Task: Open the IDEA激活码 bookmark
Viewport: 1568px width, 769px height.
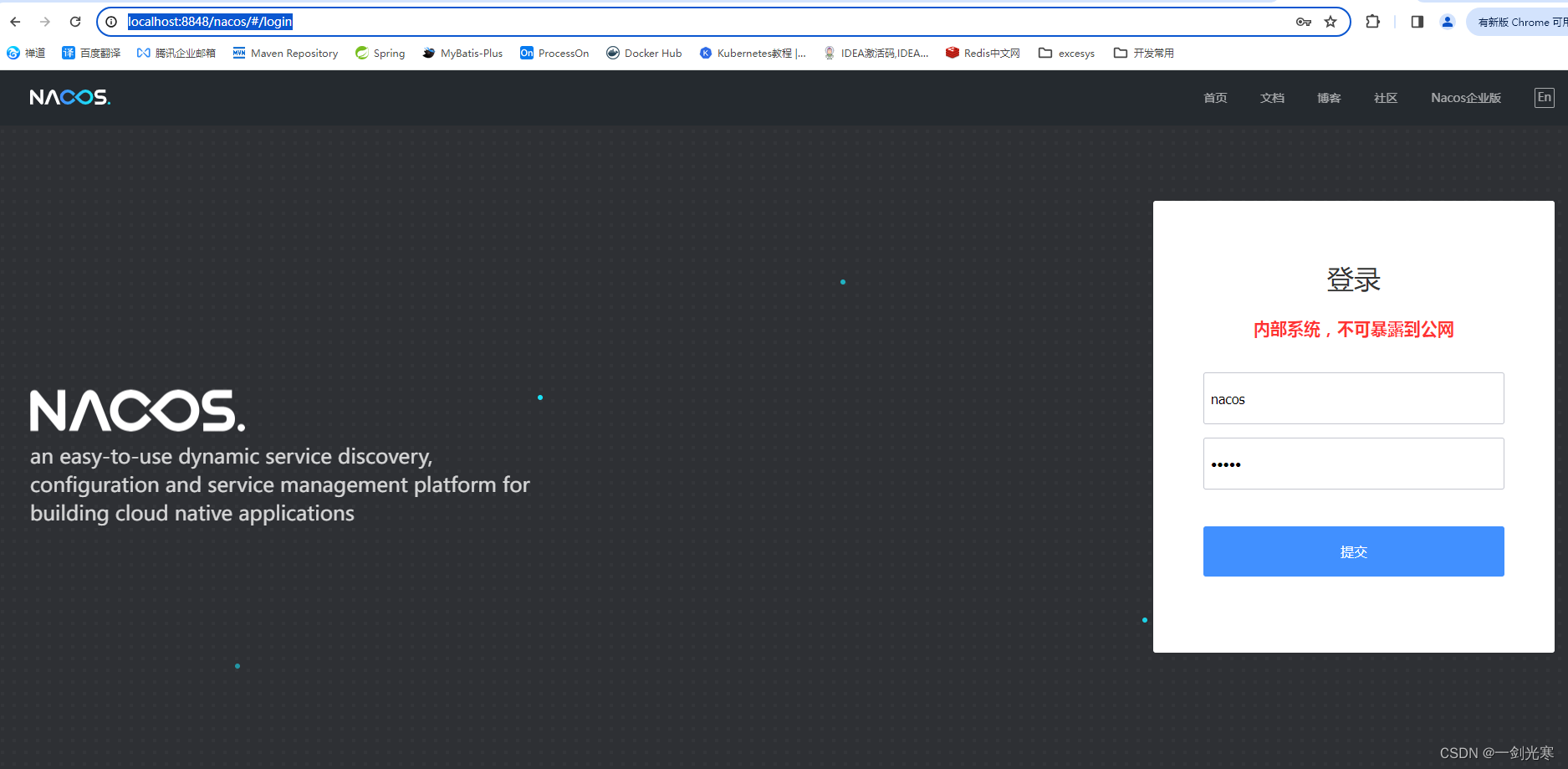Action: (876, 53)
